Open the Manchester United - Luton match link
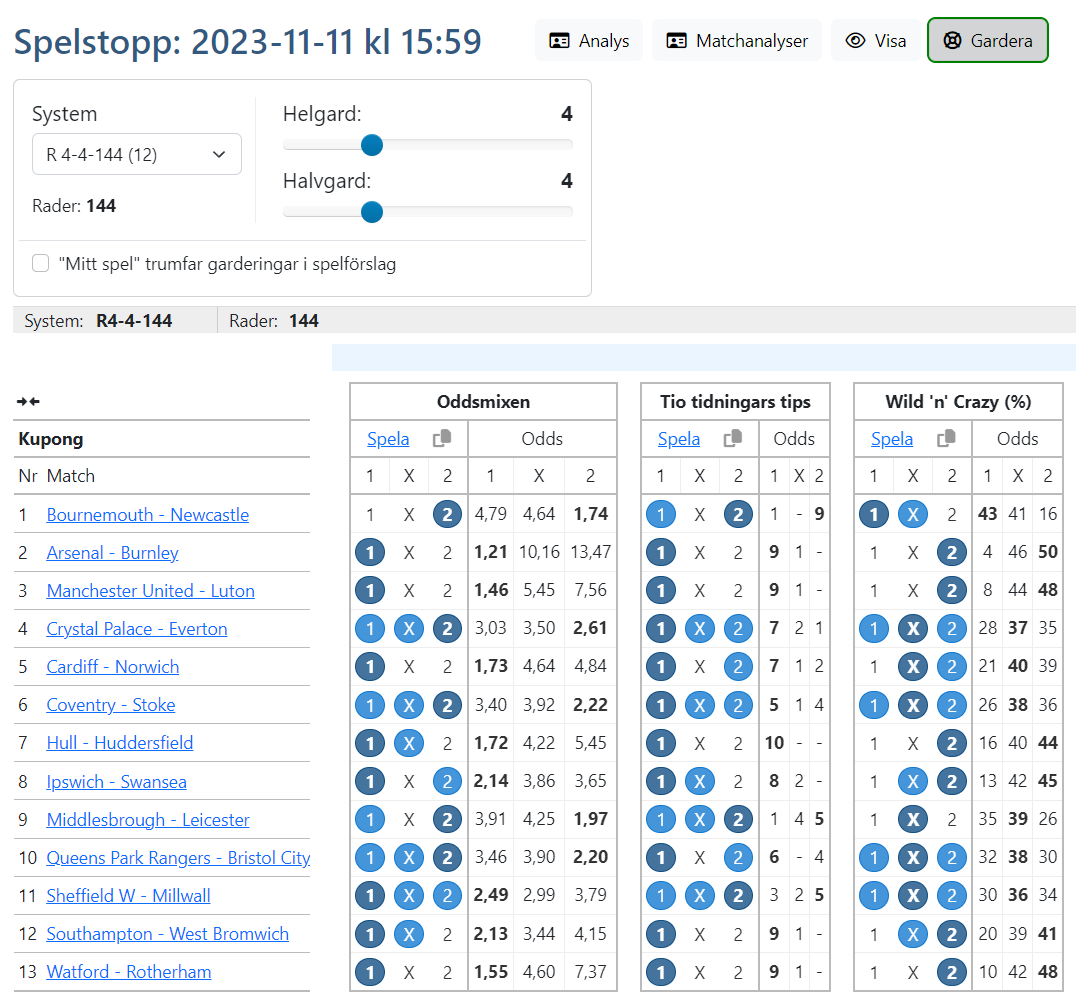Image resolution: width=1076 pixels, height=999 pixels. click(150, 591)
